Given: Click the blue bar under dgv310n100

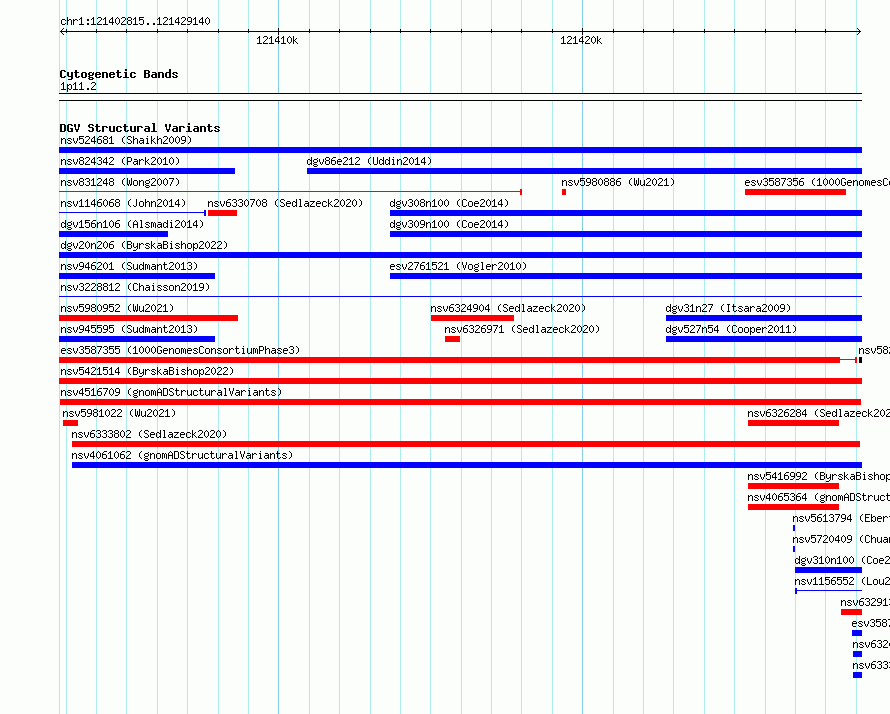Looking at the screenshot, I should (829, 570).
